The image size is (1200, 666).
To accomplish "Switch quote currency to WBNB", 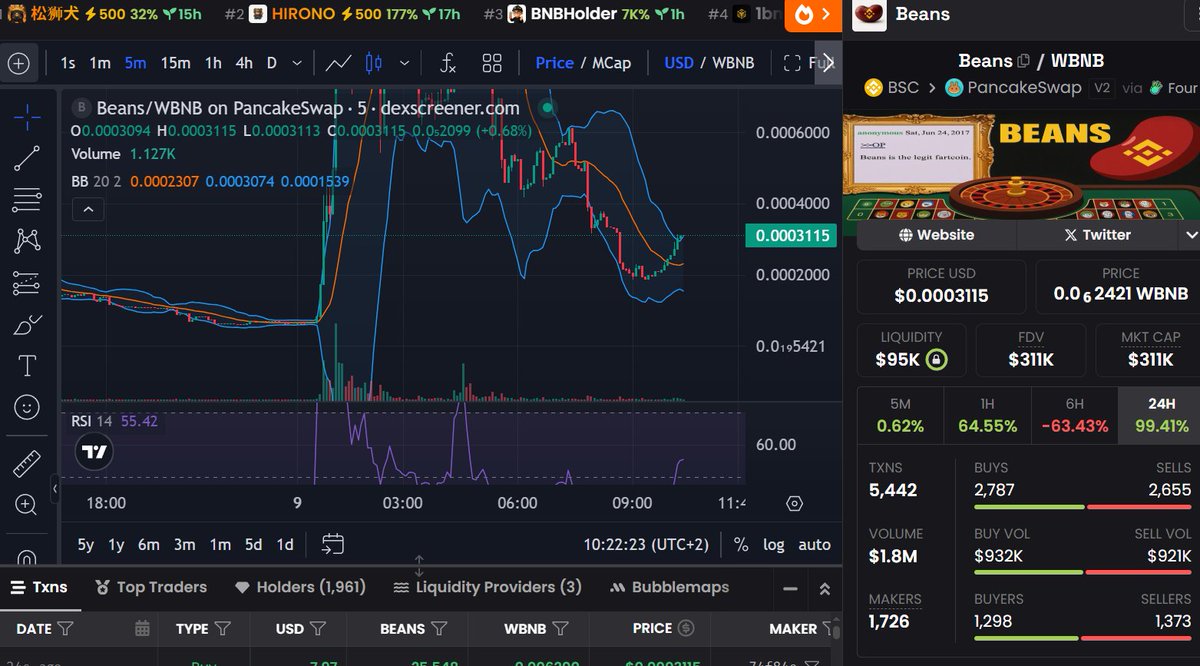I will click(733, 63).
